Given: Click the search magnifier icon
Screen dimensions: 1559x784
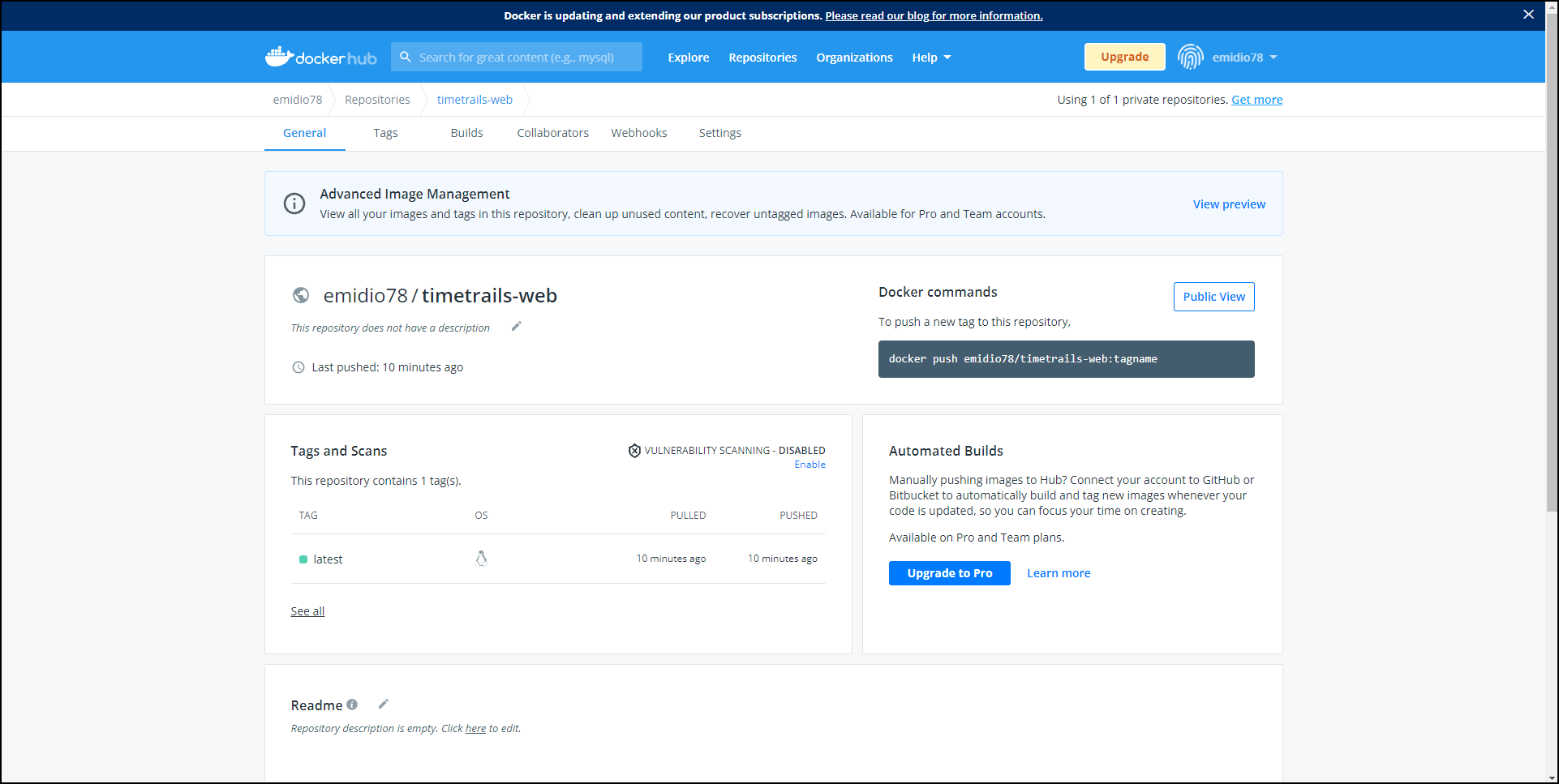Looking at the screenshot, I should click(406, 57).
